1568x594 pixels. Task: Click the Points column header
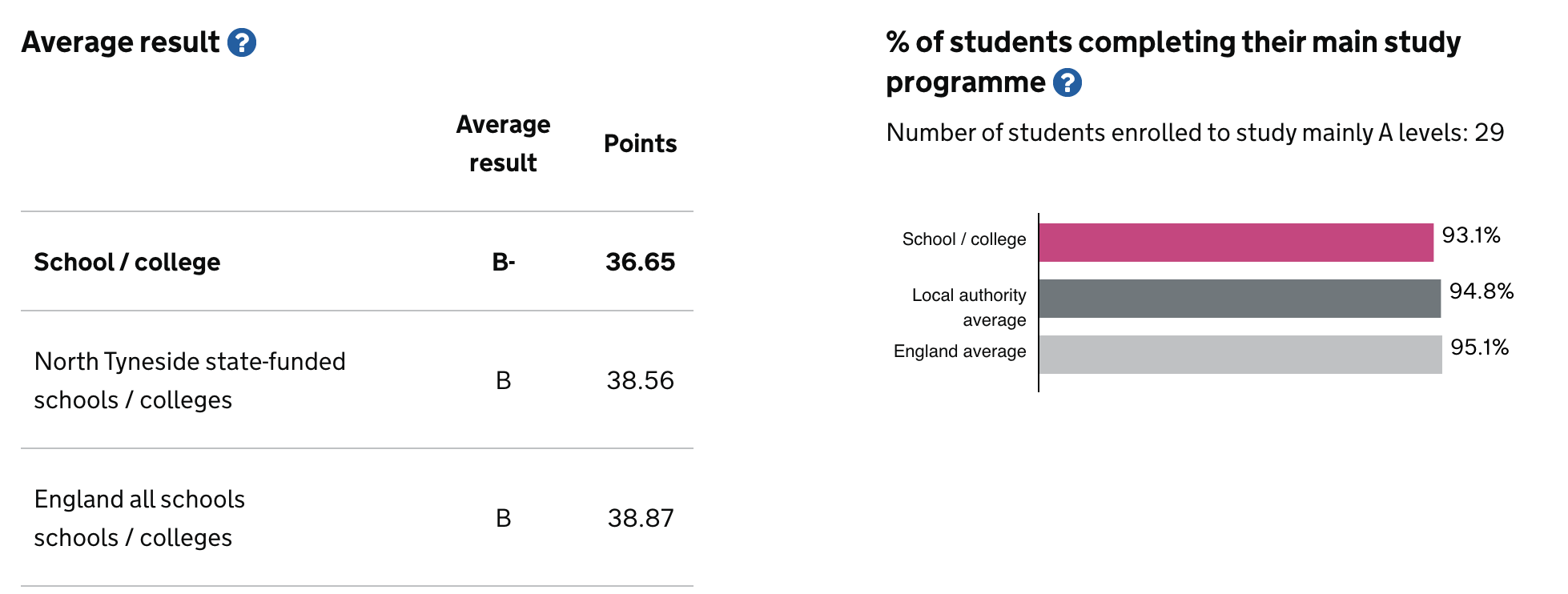click(640, 144)
